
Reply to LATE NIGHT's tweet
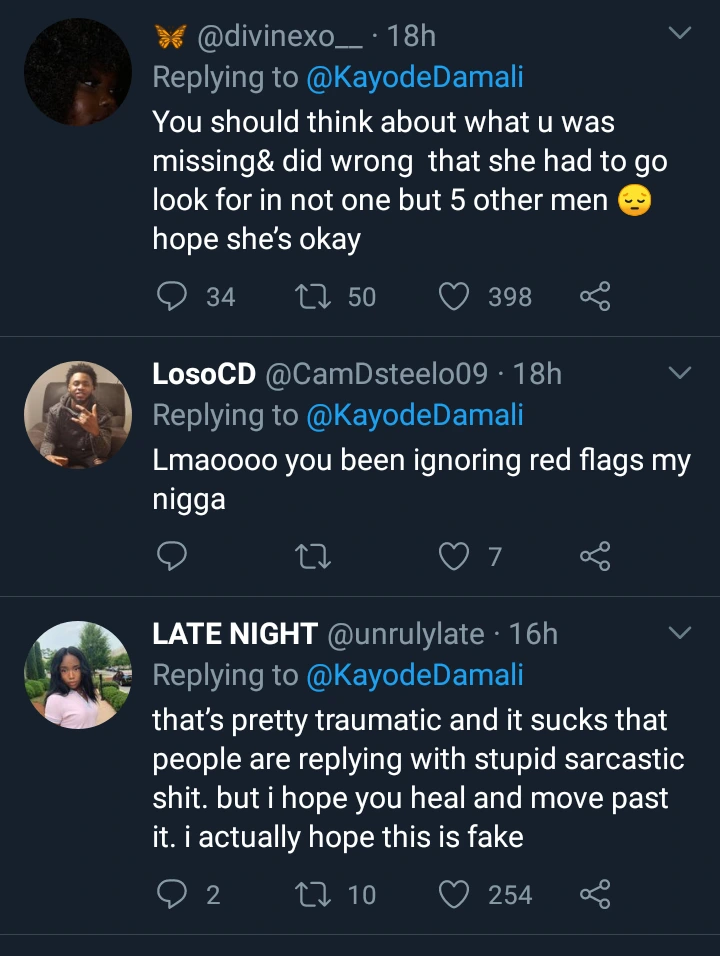(x=173, y=893)
